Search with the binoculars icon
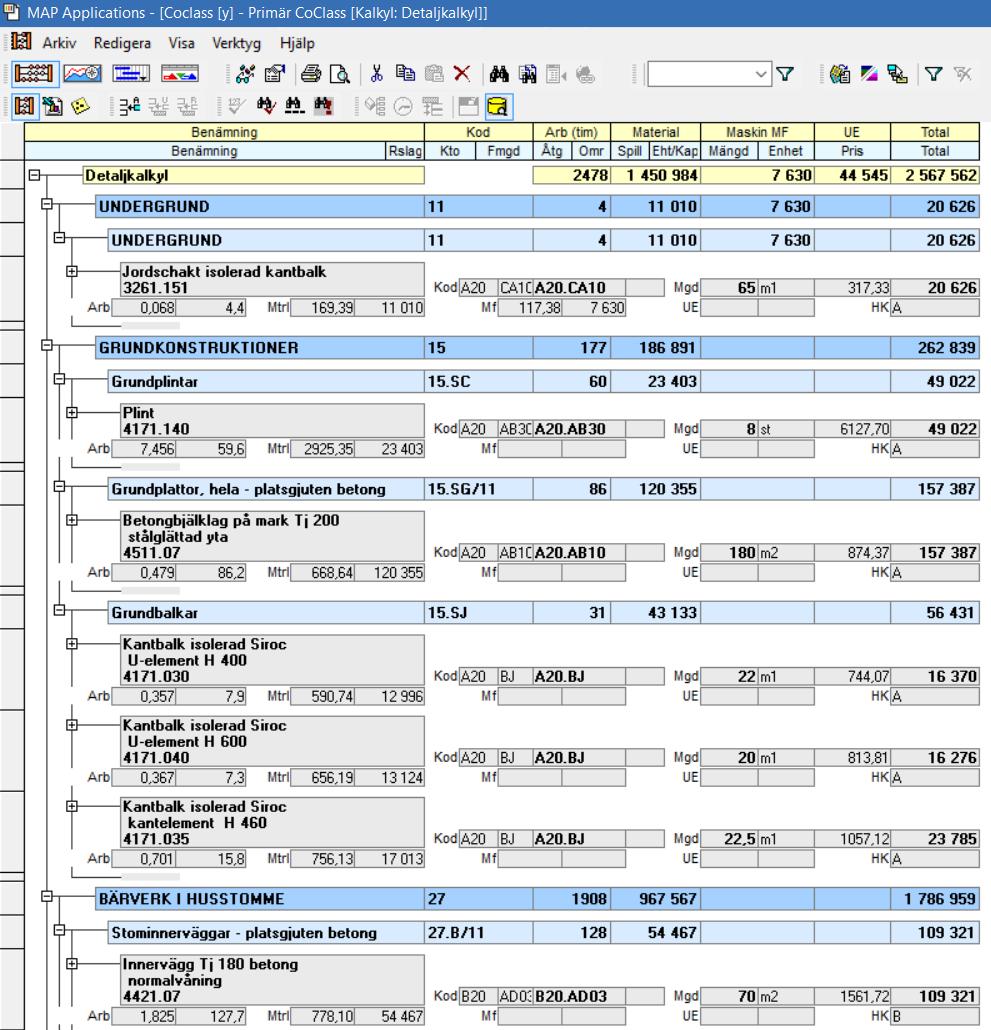Screen dimensions: 991x1030 499,74
